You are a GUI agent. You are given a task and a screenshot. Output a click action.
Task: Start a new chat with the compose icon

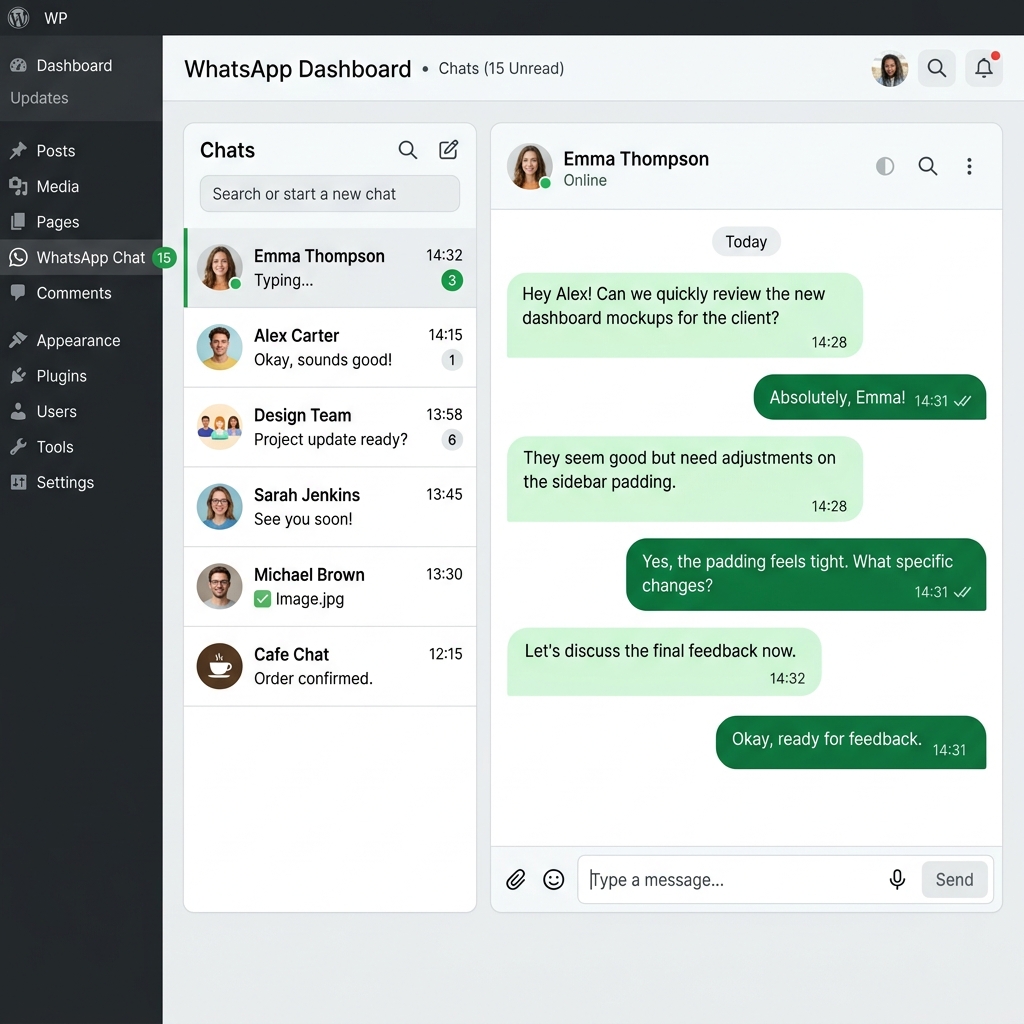[x=448, y=150]
